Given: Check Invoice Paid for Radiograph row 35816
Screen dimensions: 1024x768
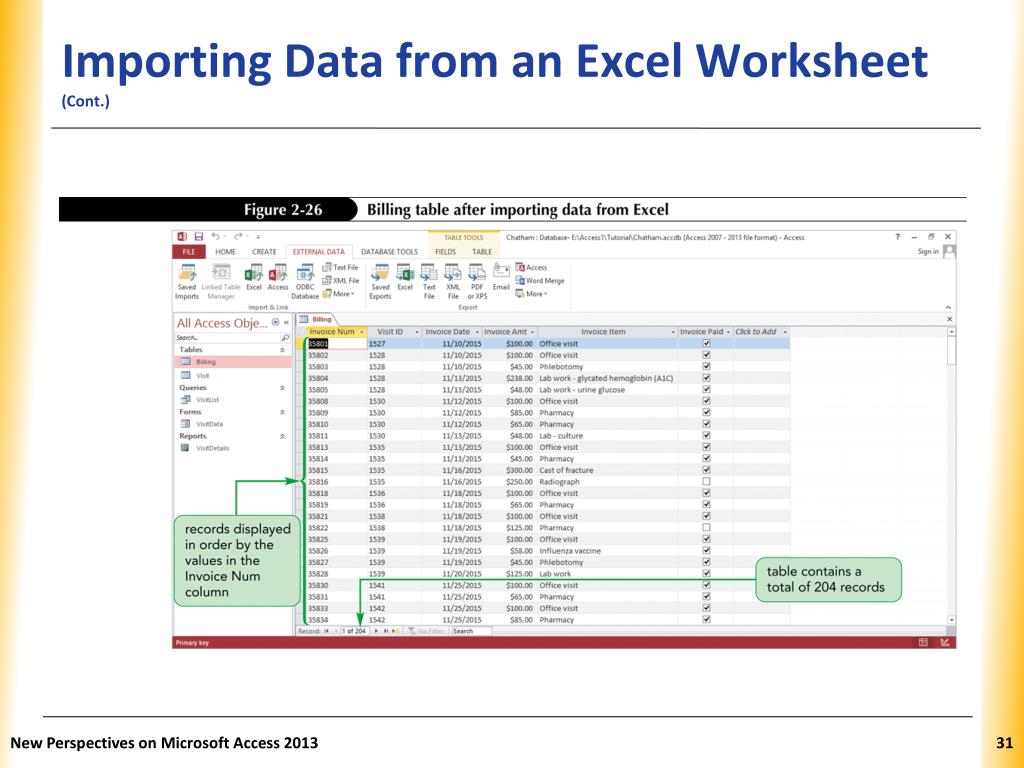Looking at the screenshot, I should pyautogui.click(x=706, y=481).
